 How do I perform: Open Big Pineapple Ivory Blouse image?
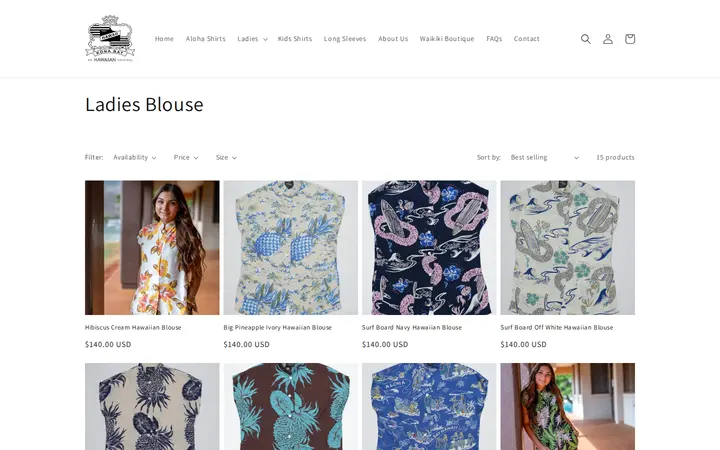click(x=290, y=248)
